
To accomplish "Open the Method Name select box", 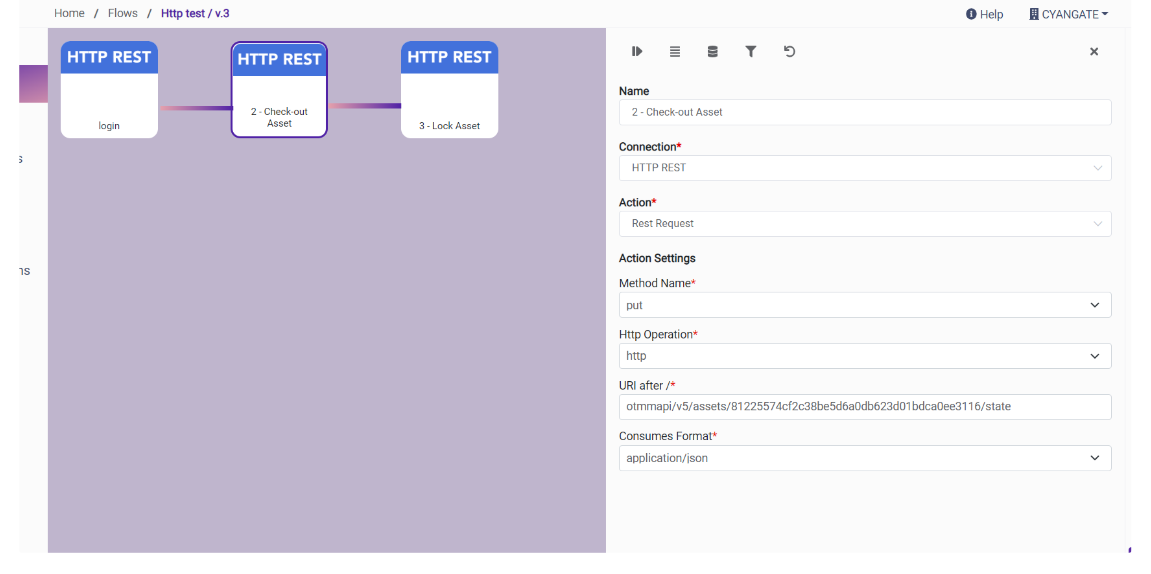I will [x=864, y=305].
